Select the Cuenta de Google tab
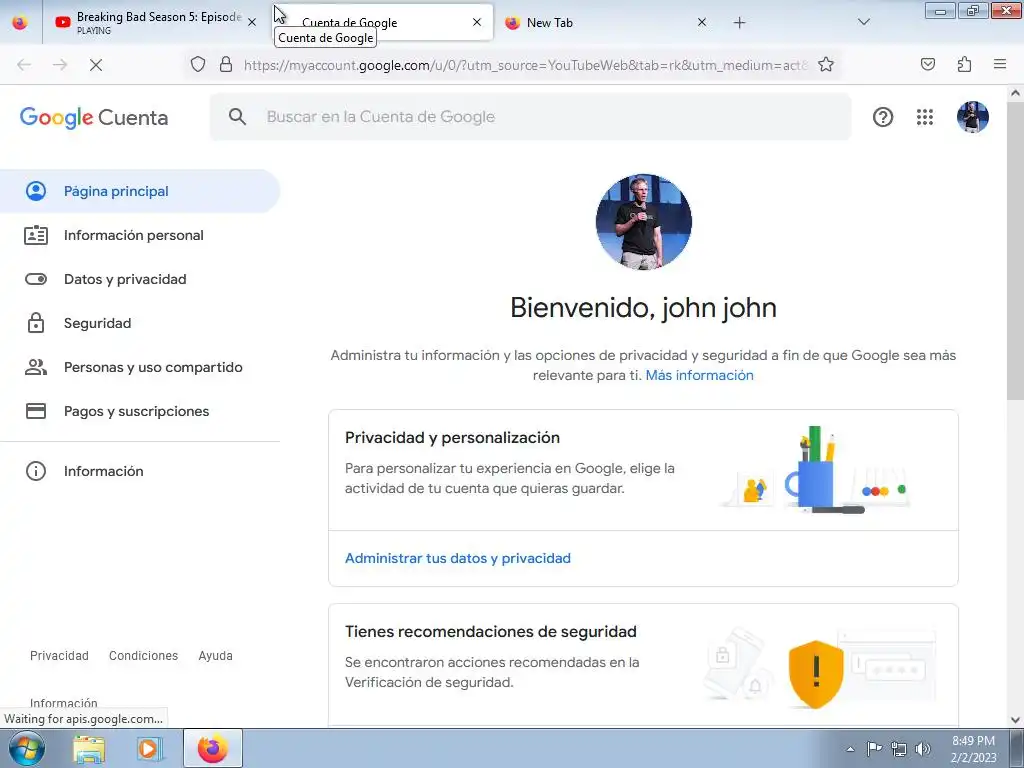This screenshot has height=768, width=1024. 382,22
